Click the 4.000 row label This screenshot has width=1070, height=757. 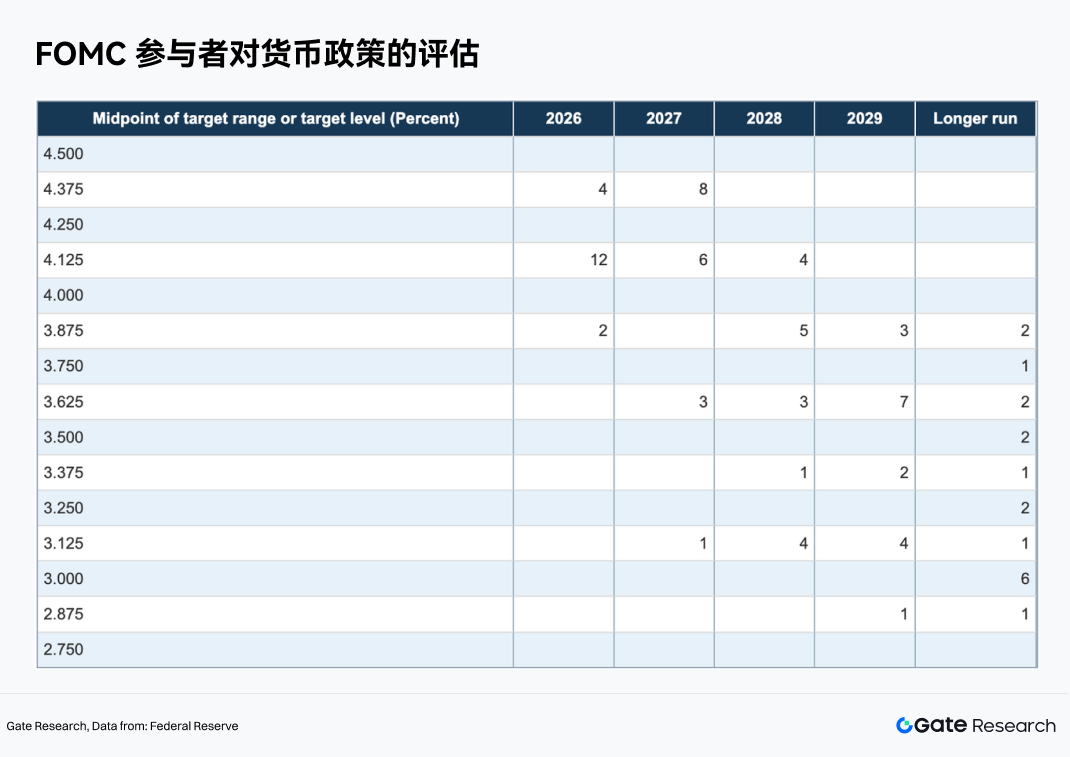click(63, 296)
